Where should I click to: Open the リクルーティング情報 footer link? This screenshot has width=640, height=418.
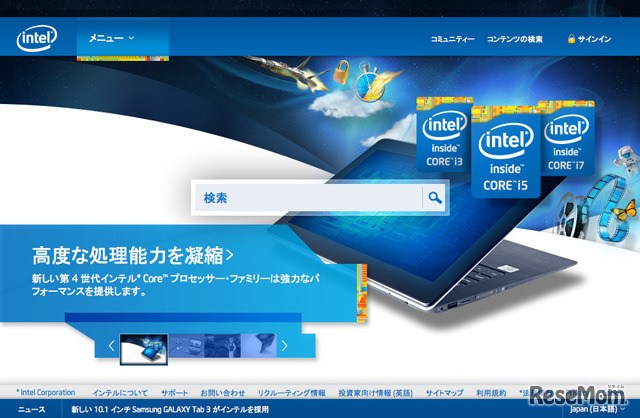click(x=291, y=393)
